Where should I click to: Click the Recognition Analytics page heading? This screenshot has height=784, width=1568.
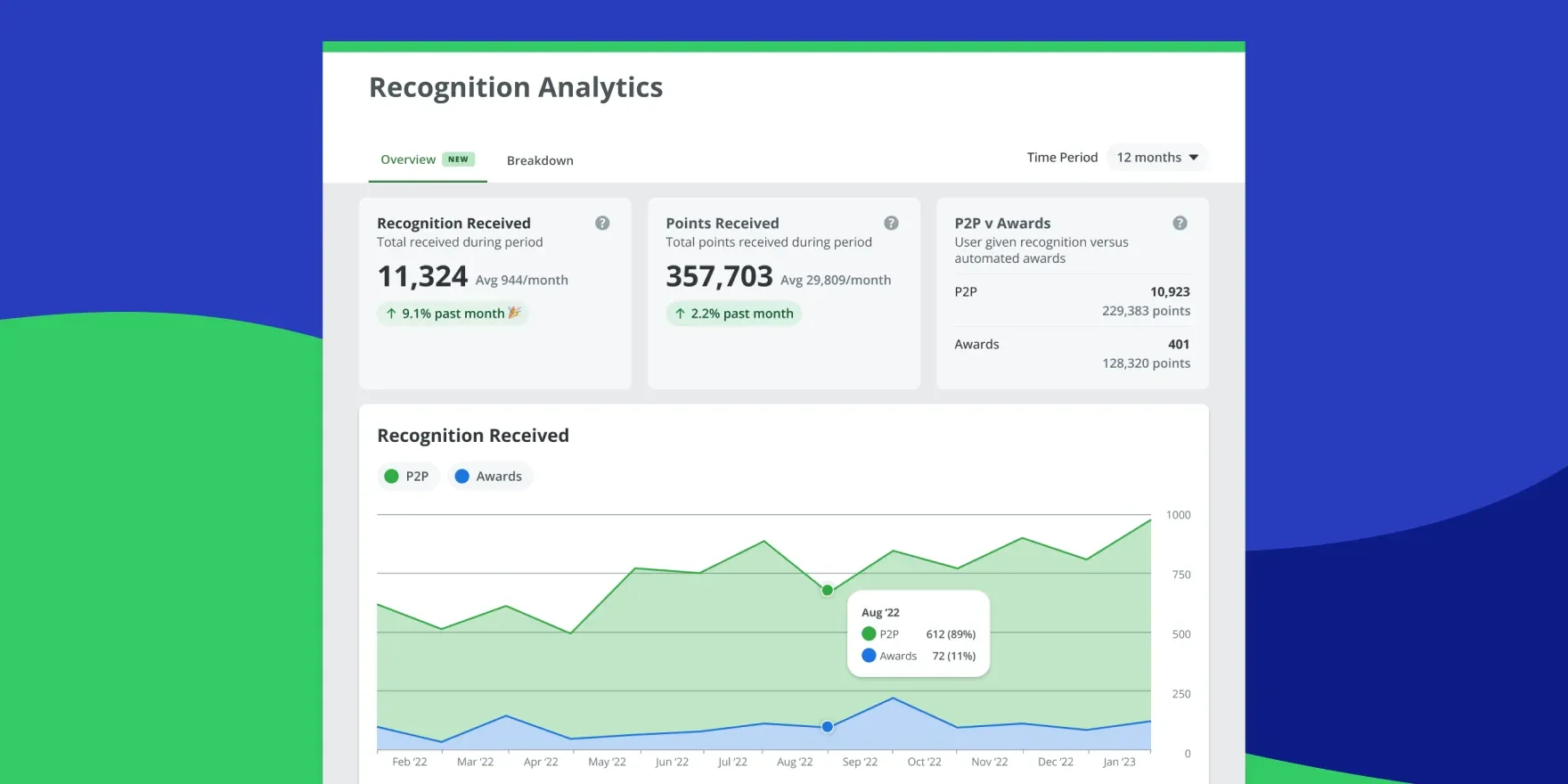coord(516,87)
